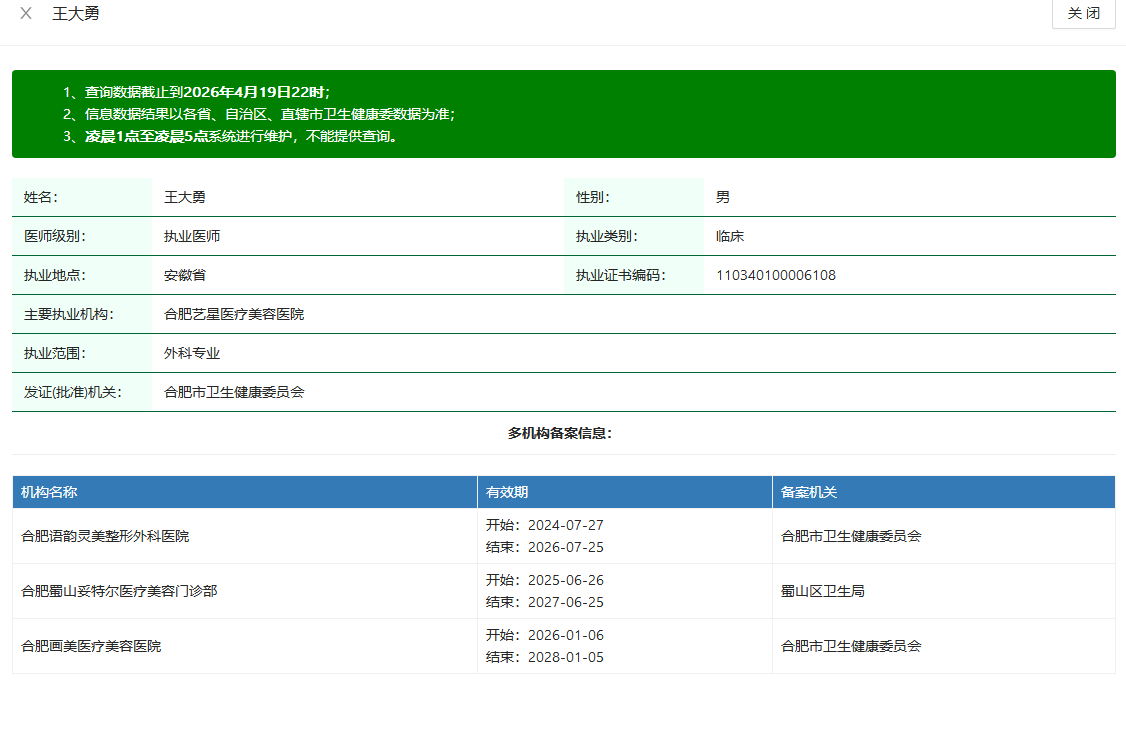Screen dimensions: 1126x730
Task: Click the 蜀山区卫生局 filing authority cell
Action: point(822,591)
